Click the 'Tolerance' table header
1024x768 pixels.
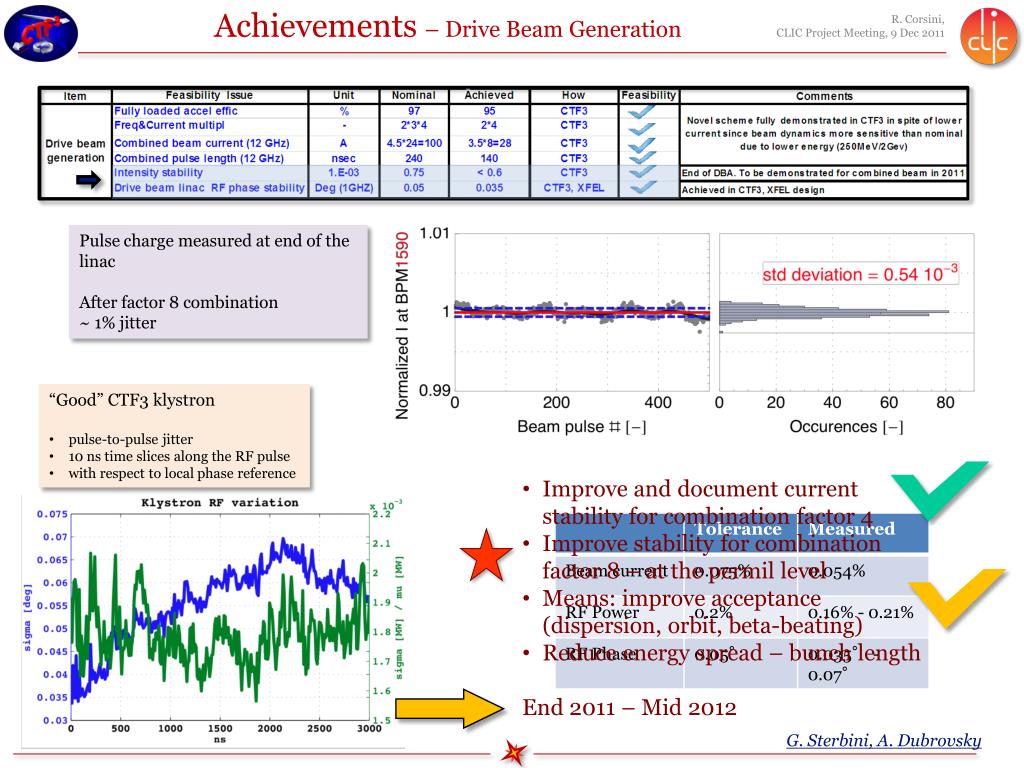(738, 528)
